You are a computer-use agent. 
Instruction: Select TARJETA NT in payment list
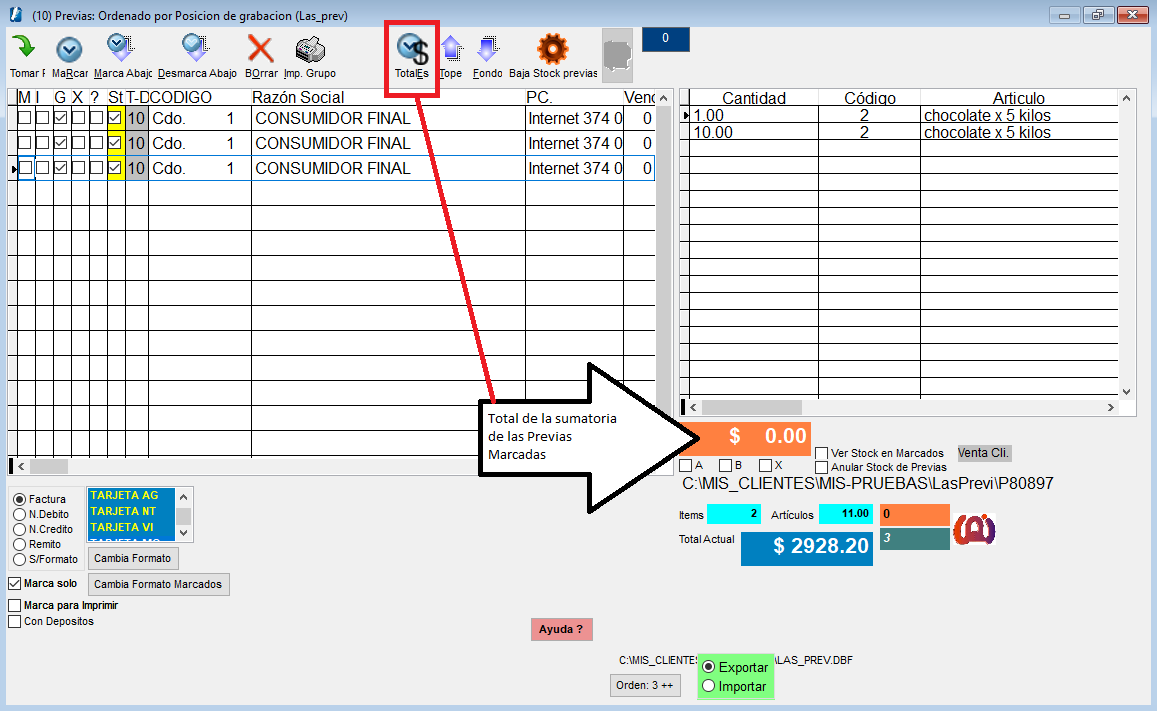pyautogui.click(x=131, y=511)
